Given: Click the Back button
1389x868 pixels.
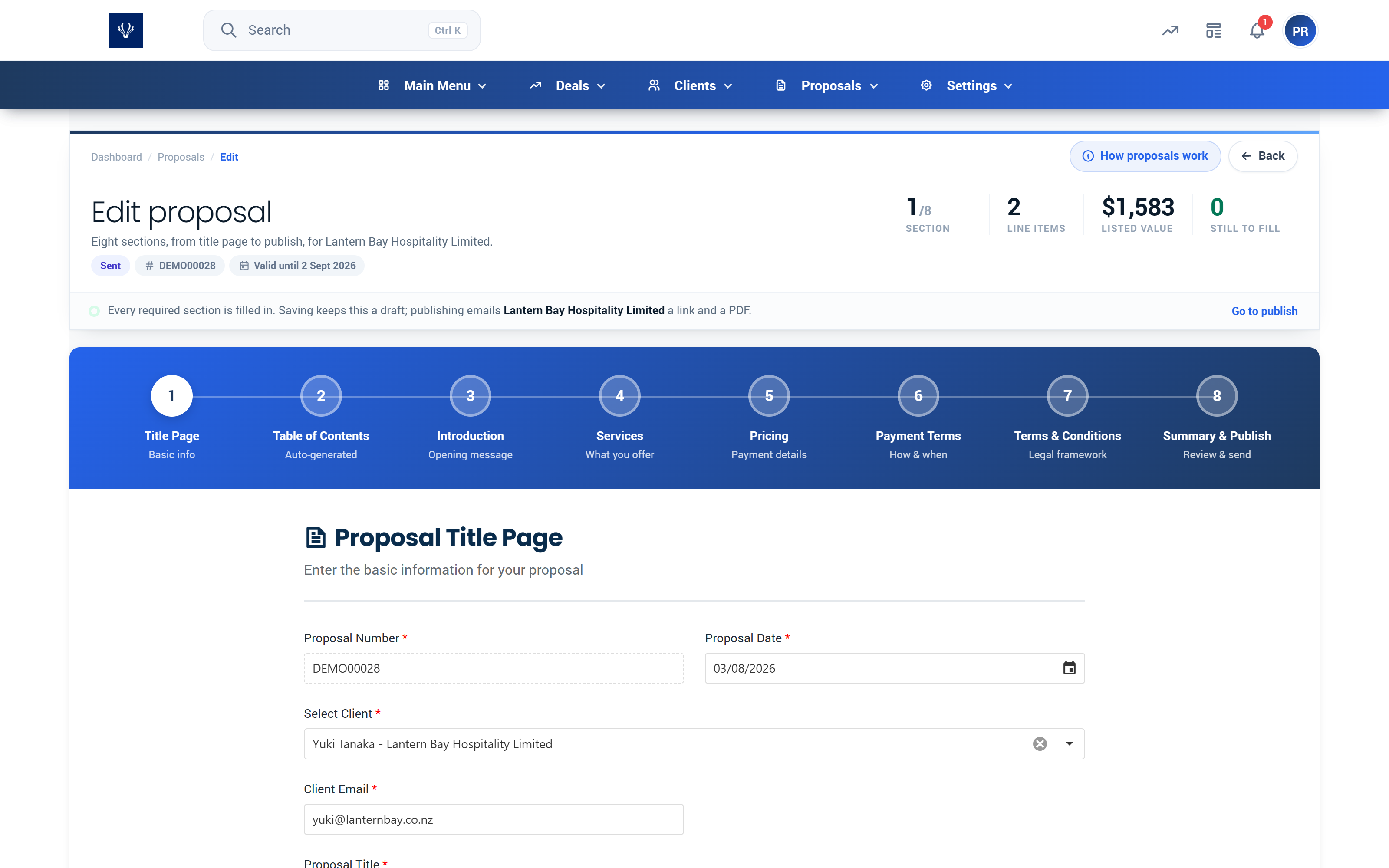Looking at the screenshot, I should 1262,156.
